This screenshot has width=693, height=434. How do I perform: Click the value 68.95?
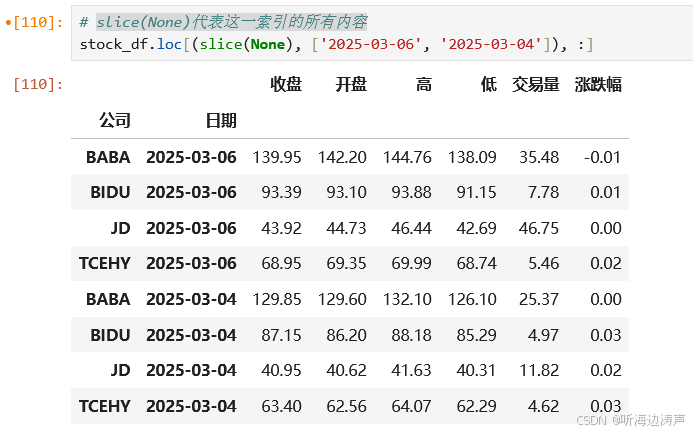281,263
